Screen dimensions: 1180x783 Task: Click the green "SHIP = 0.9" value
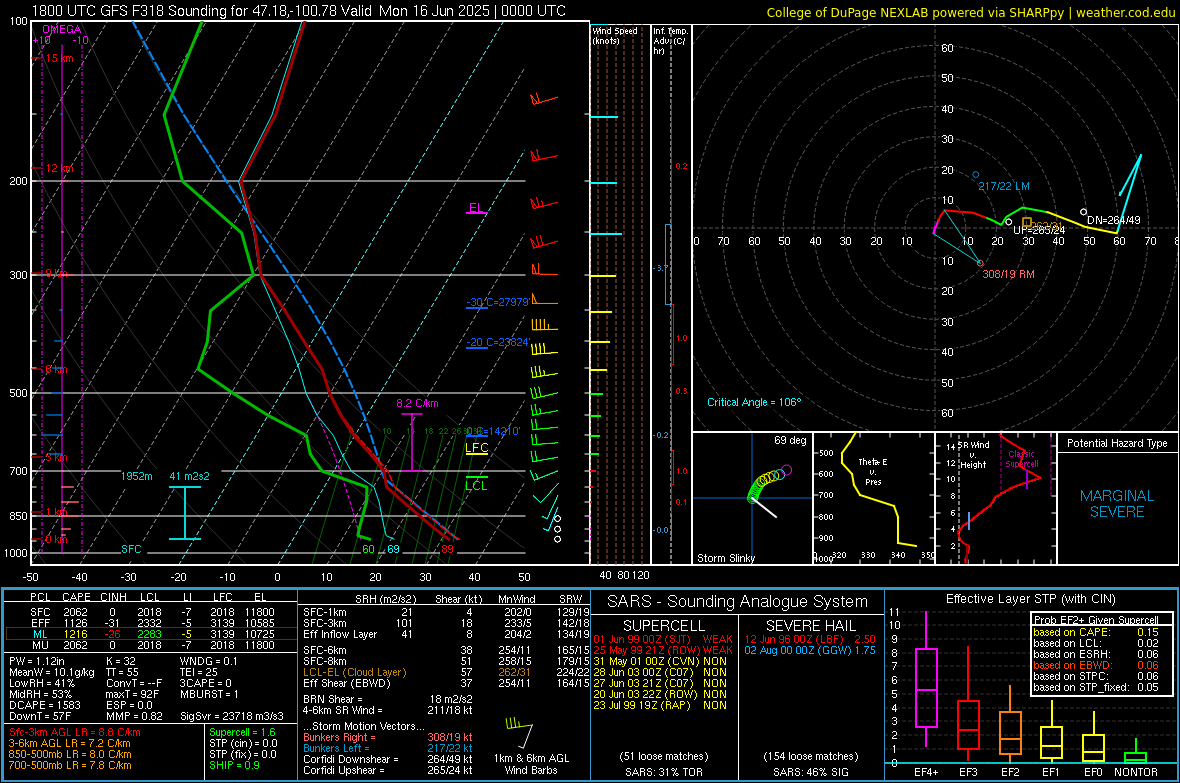point(234,765)
